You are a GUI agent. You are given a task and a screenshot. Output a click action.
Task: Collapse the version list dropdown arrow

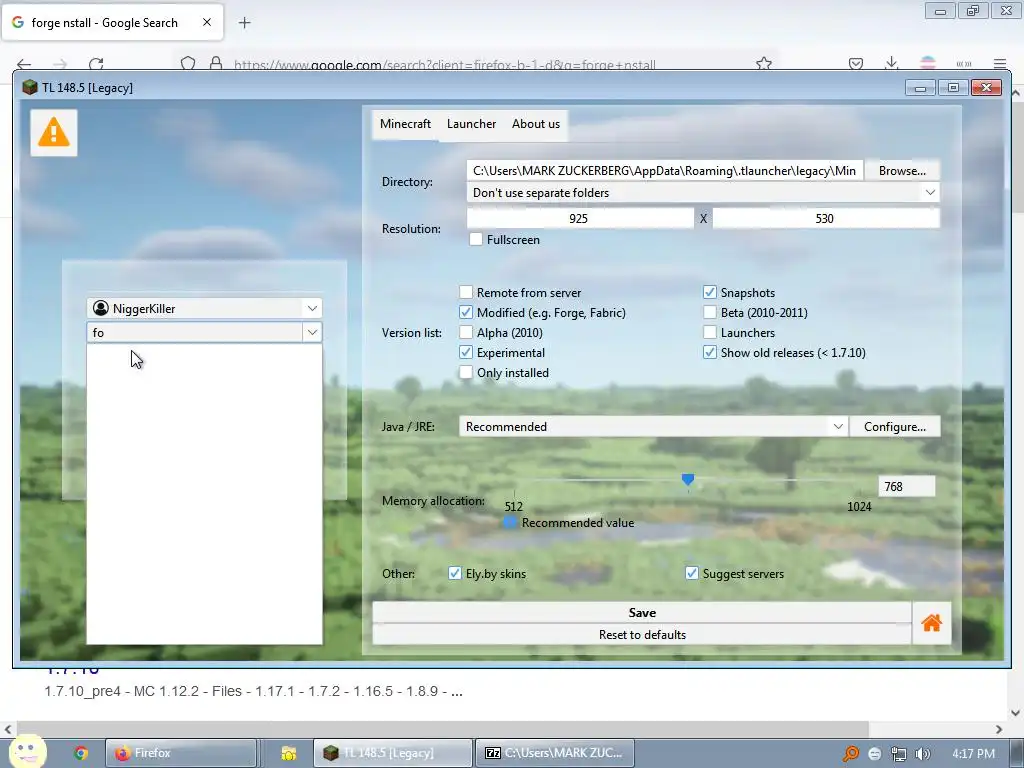[x=312, y=332]
